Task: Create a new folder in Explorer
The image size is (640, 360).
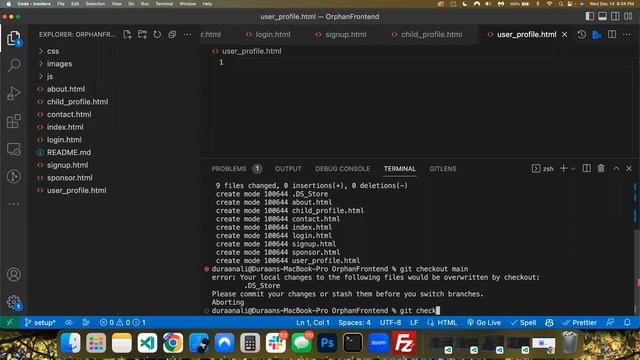Action: pyautogui.click(x=142, y=35)
